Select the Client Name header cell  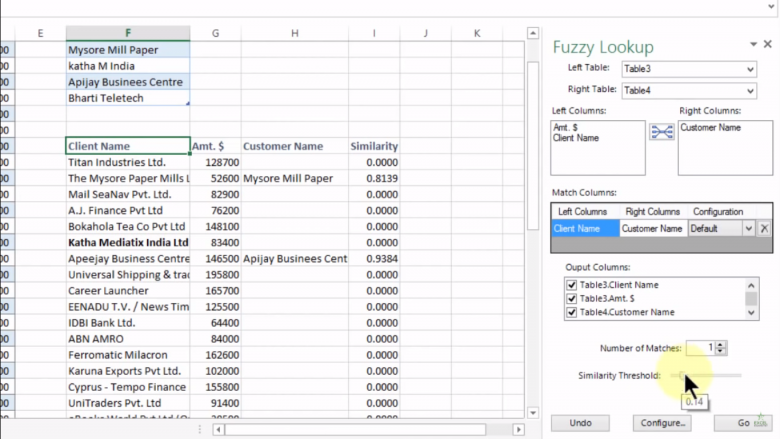[x=128, y=146]
